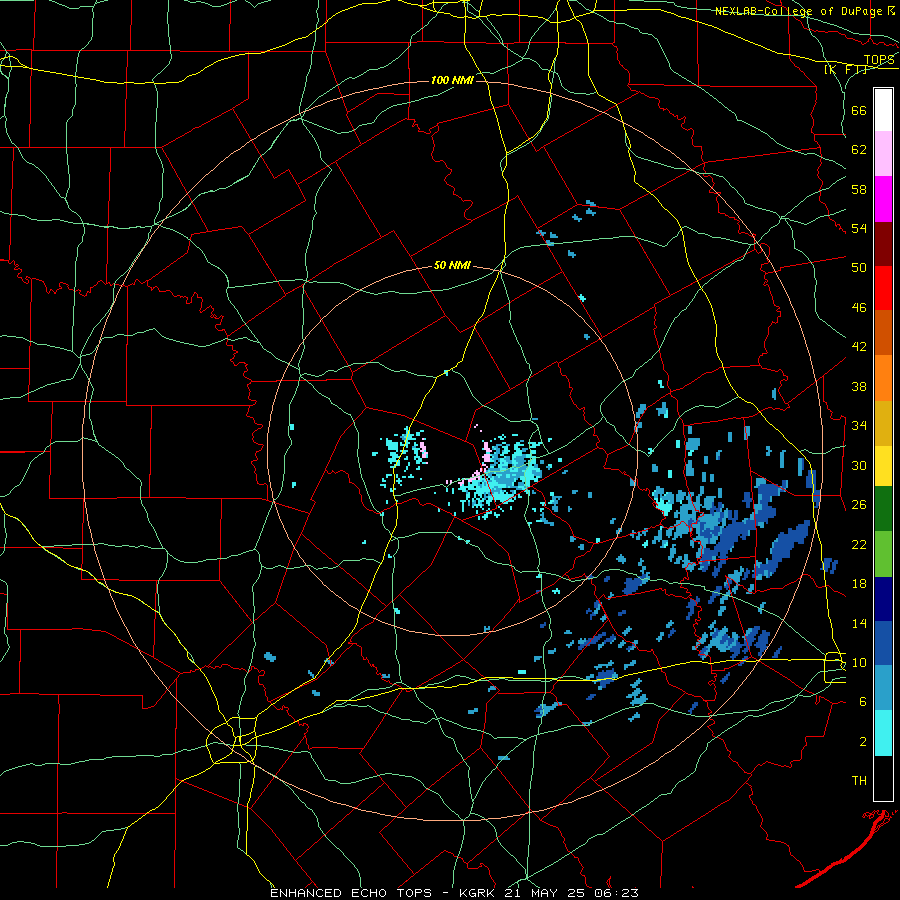
Task: Click the medium blue legend swatch
Action: tap(883, 643)
